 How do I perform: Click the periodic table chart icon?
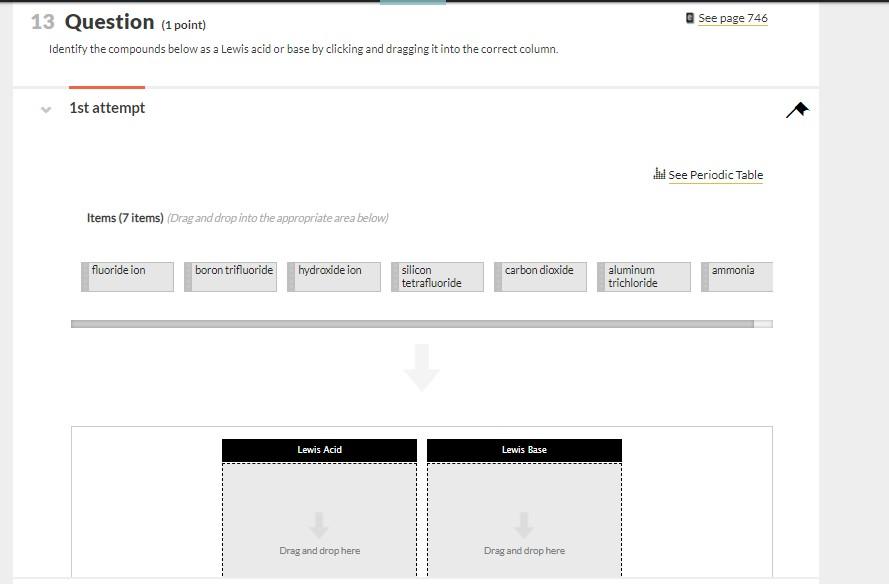659,173
